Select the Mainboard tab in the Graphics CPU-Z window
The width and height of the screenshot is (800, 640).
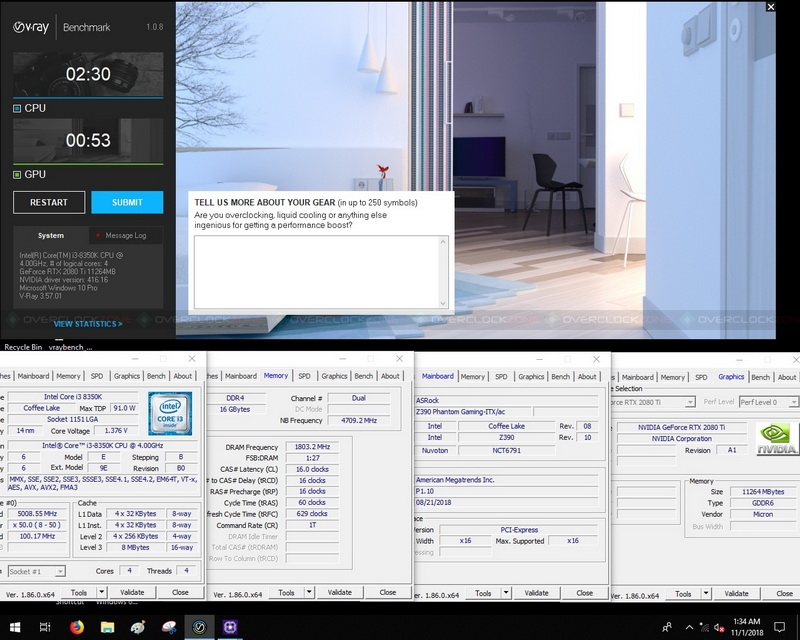coord(637,377)
